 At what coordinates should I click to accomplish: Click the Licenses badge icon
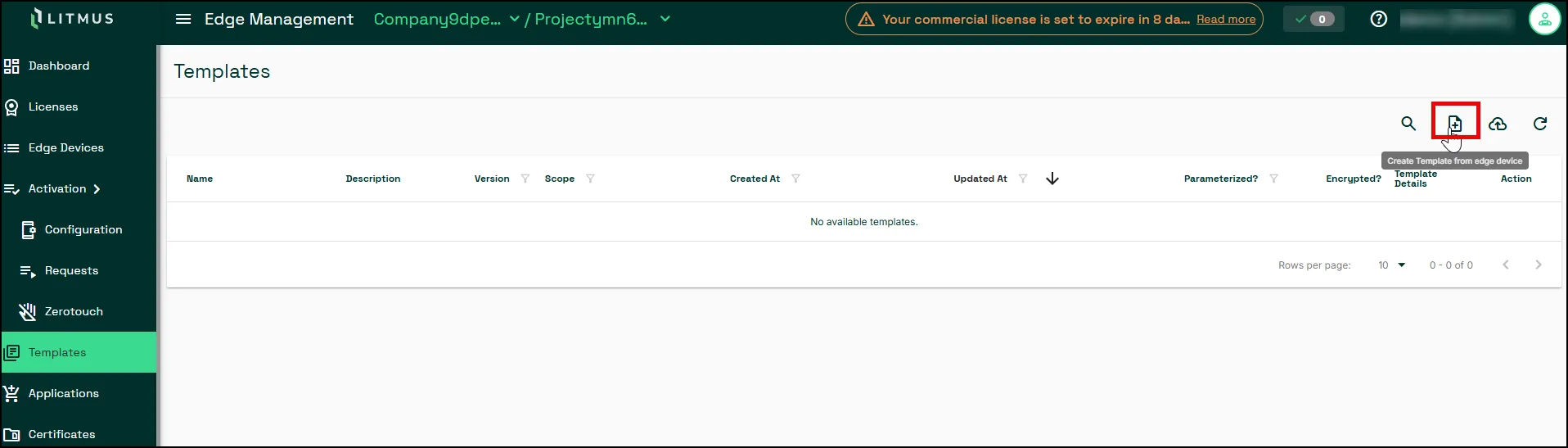(x=11, y=107)
